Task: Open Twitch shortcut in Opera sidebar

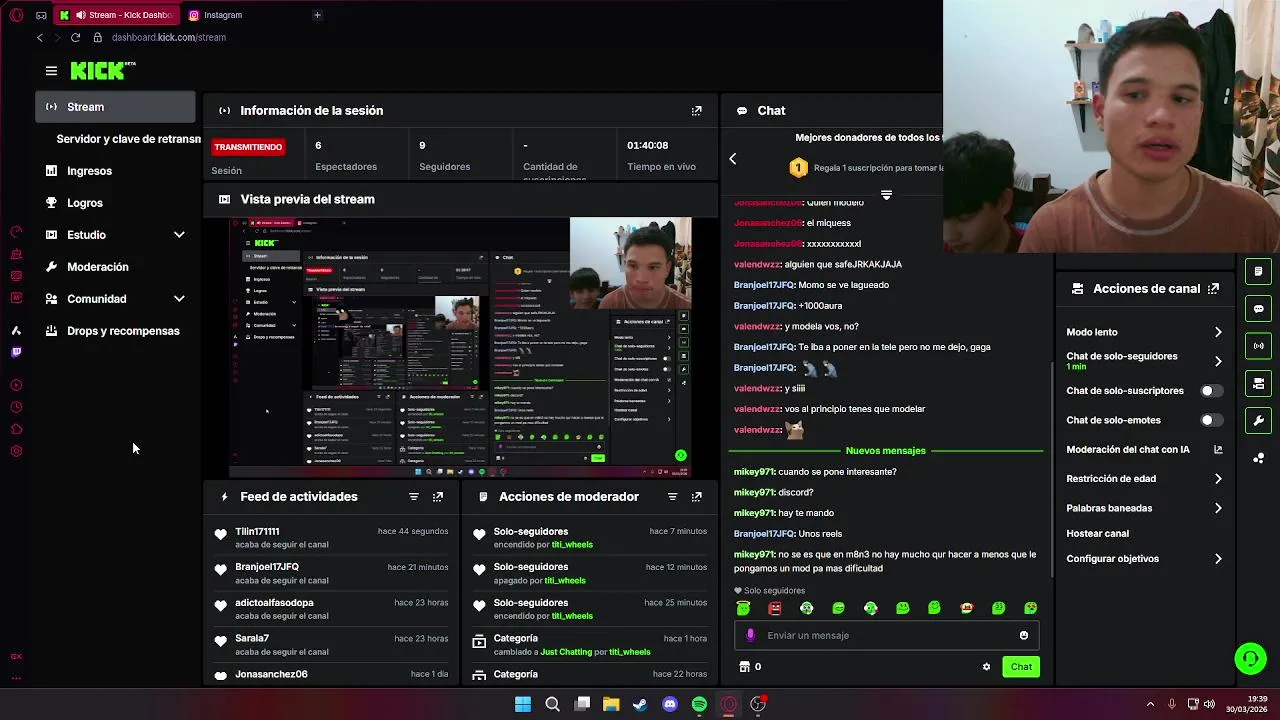Action: 16,352
